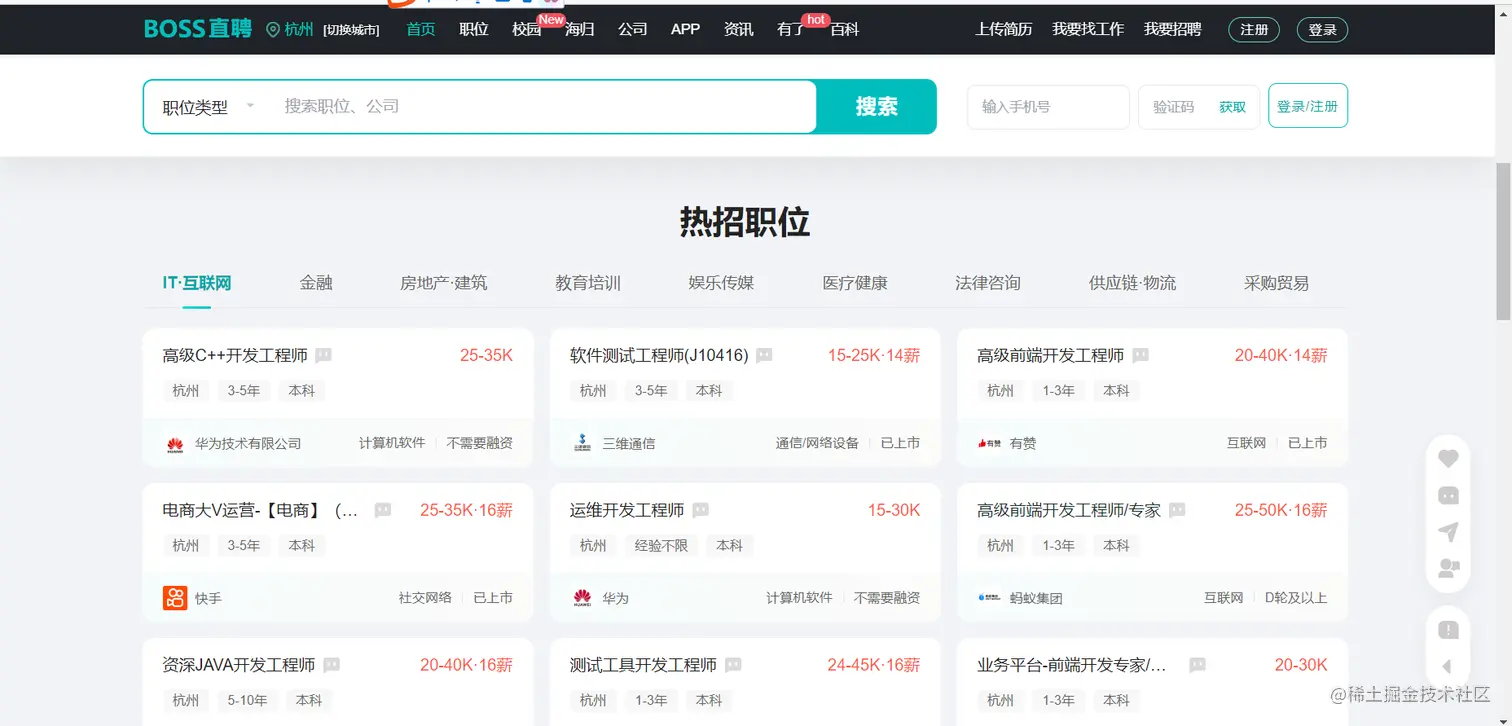1512x726 pixels.
Task: Open the chat icon beside 高级C++开发工程师
Action: [323, 355]
